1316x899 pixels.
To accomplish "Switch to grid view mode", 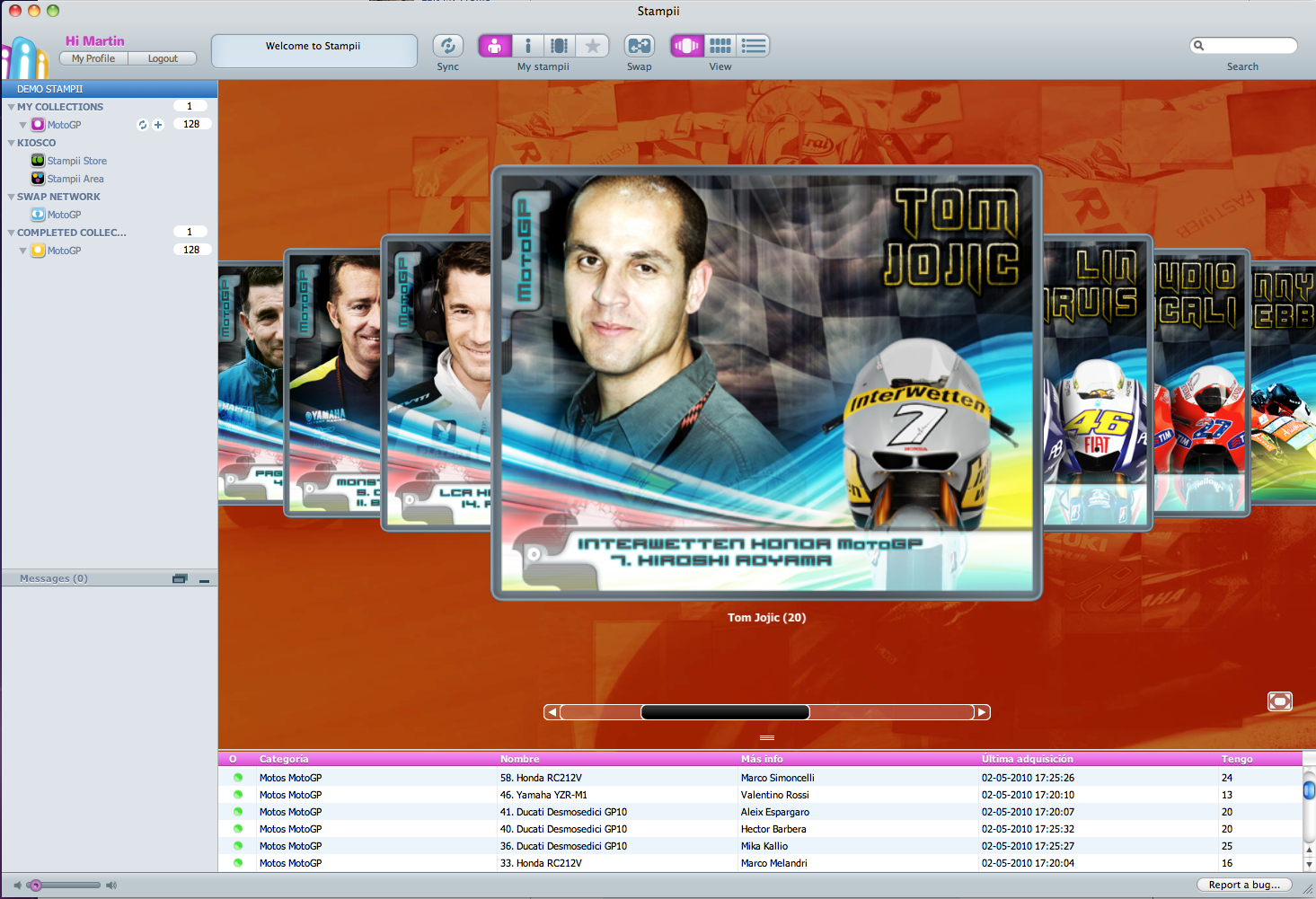I will click(720, 46).
